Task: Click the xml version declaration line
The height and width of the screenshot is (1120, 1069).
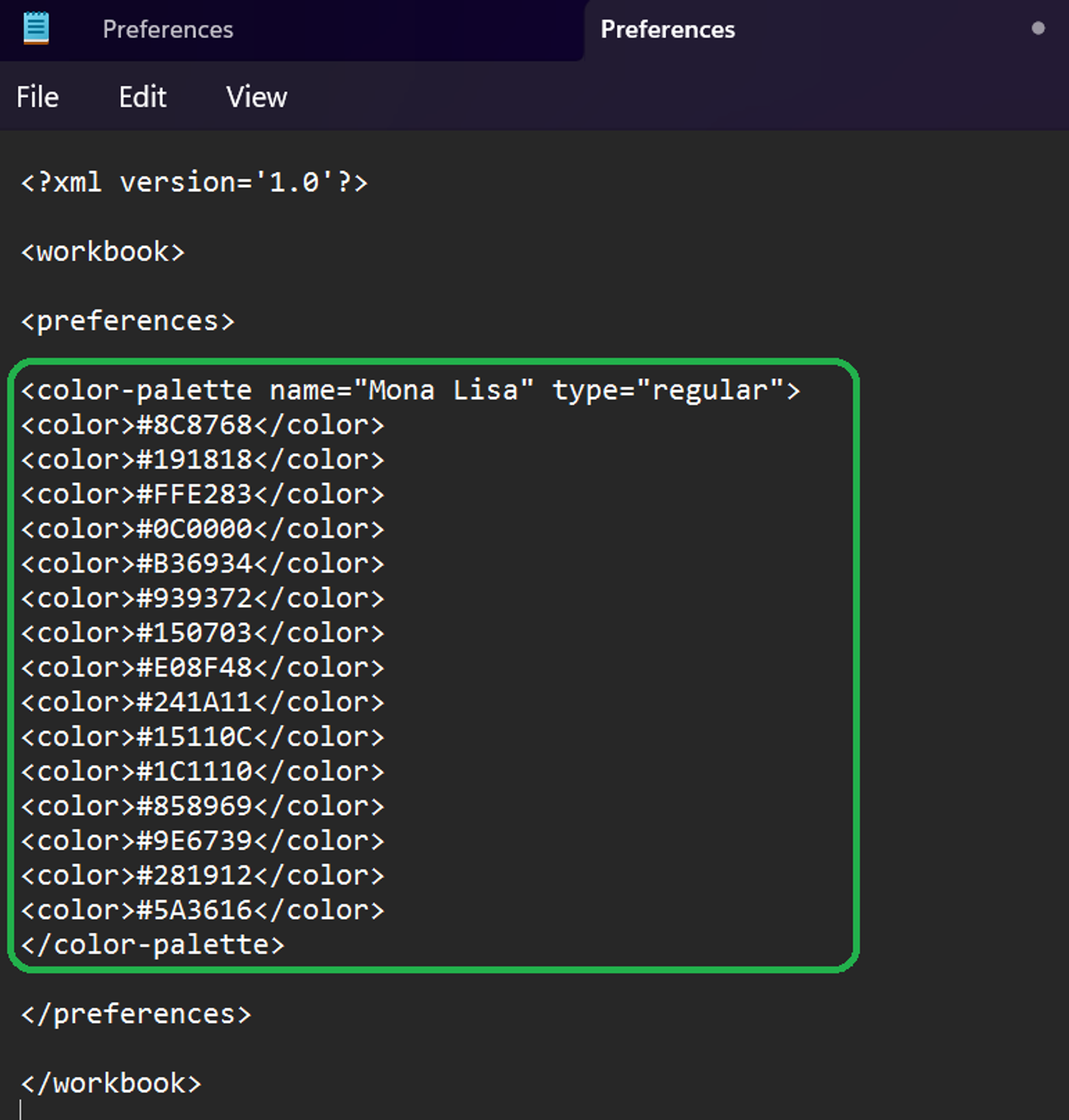Action: click(x=193, y=183)
